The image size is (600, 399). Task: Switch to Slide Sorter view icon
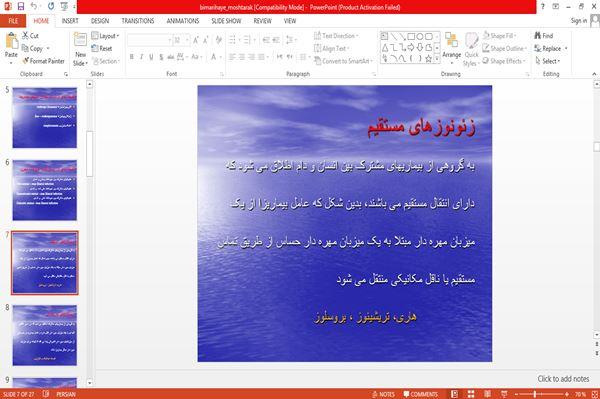click(x=471, y=394)
